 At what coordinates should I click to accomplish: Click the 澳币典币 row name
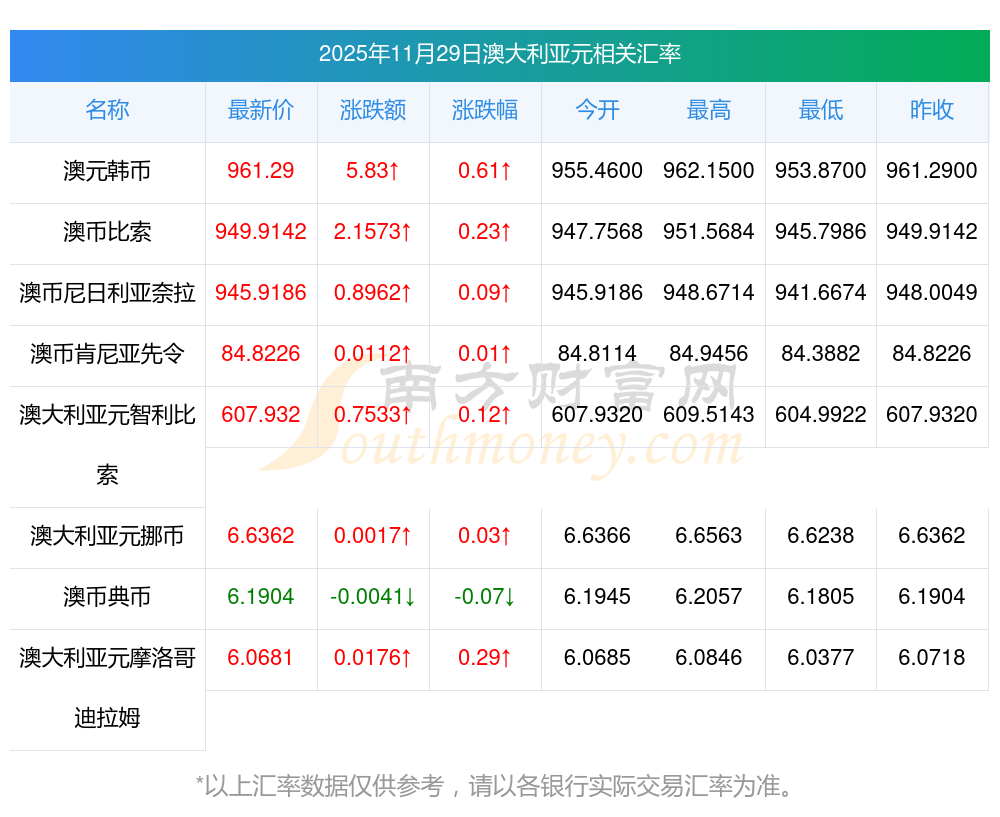coord(107,597)
